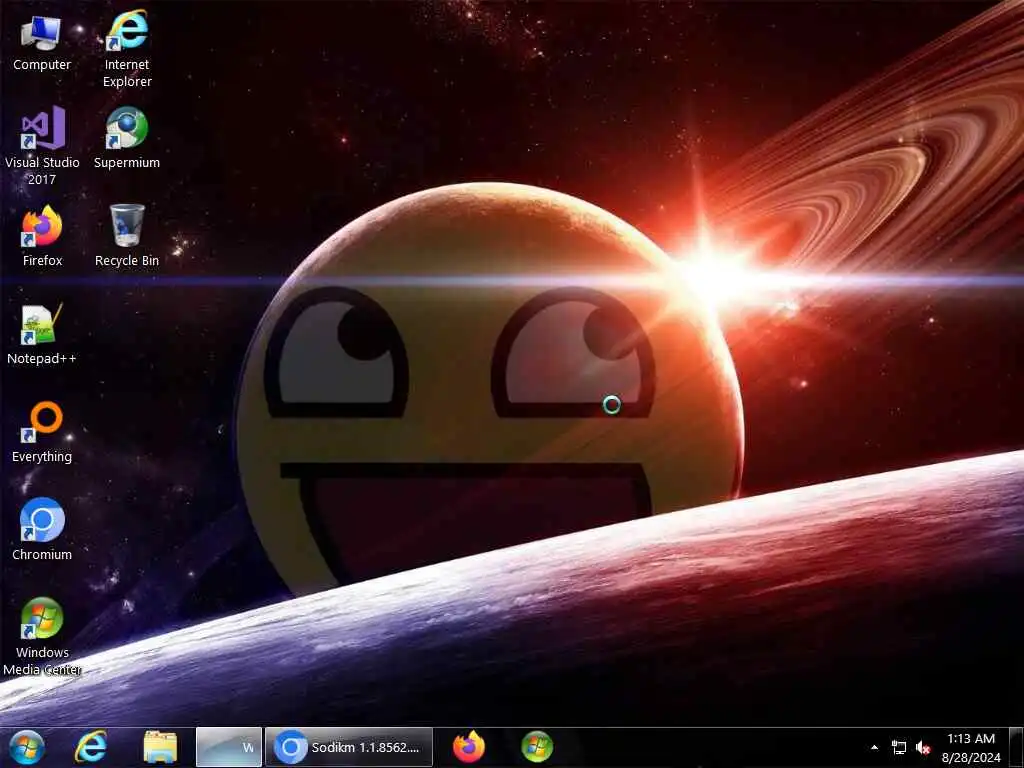Open Windows Explorer folder on taskbar
The height and width of the screenshot is (768, 1024).
(160, 747)
